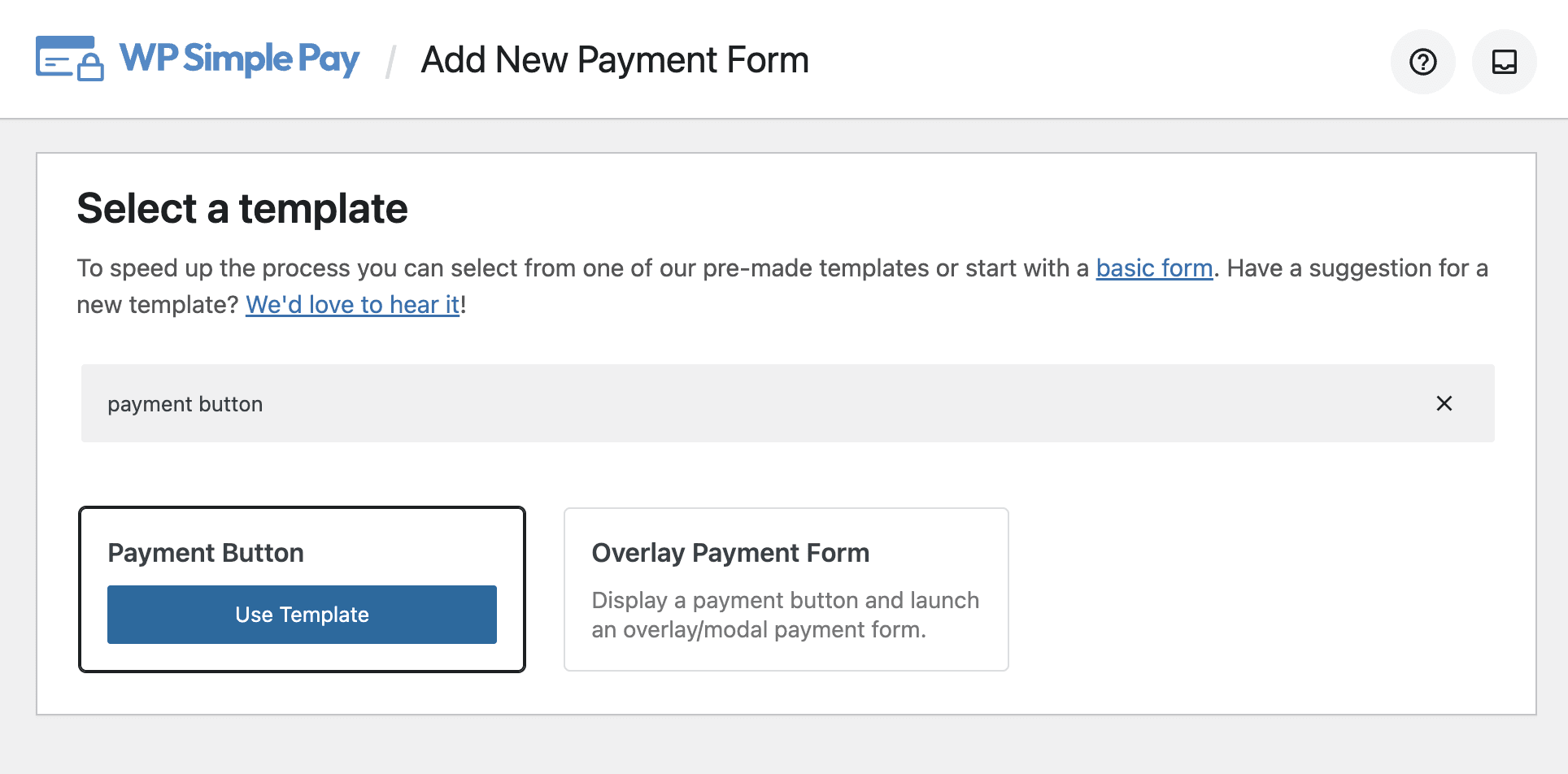Image resolution: width=1568 pixels, height=774 pixels.
Task: Open the help question mark icon
Action: click(x=1422, y=62)
